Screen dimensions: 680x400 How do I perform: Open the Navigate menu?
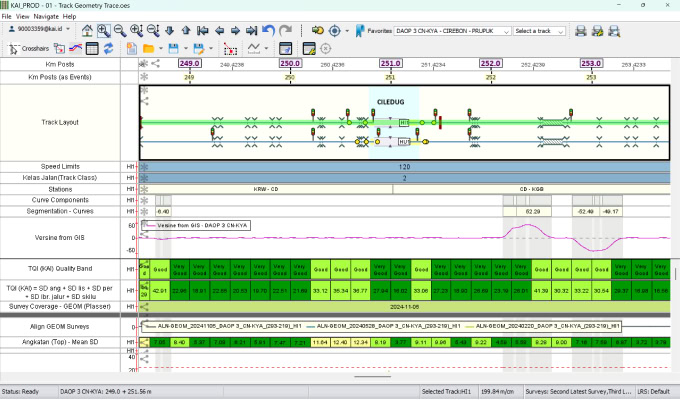click(46, 16)
